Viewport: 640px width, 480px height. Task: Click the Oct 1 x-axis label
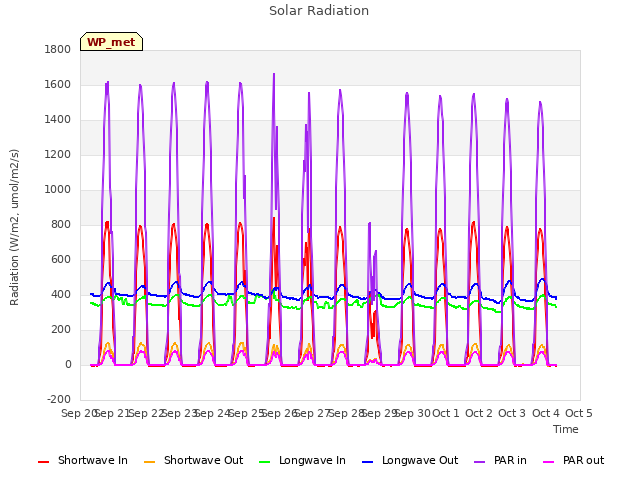pos(446,413)
